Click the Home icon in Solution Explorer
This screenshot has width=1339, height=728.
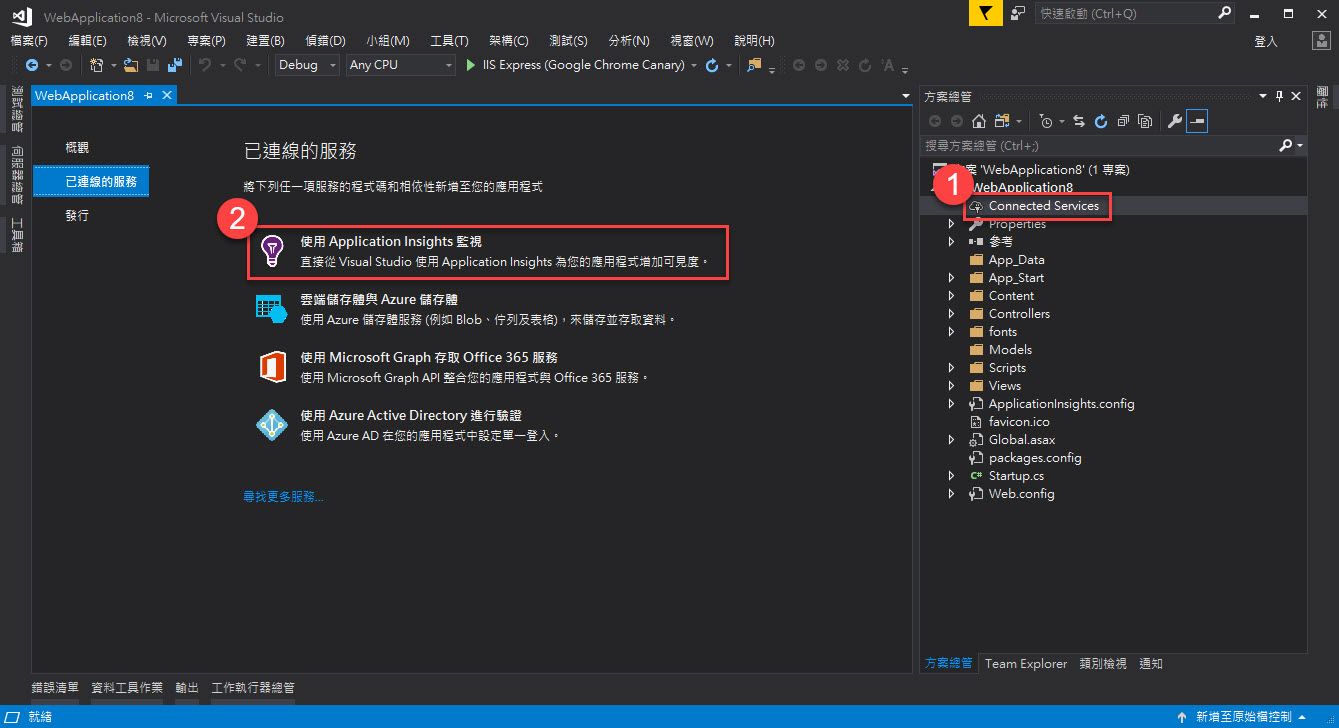[x=978, y=121]
